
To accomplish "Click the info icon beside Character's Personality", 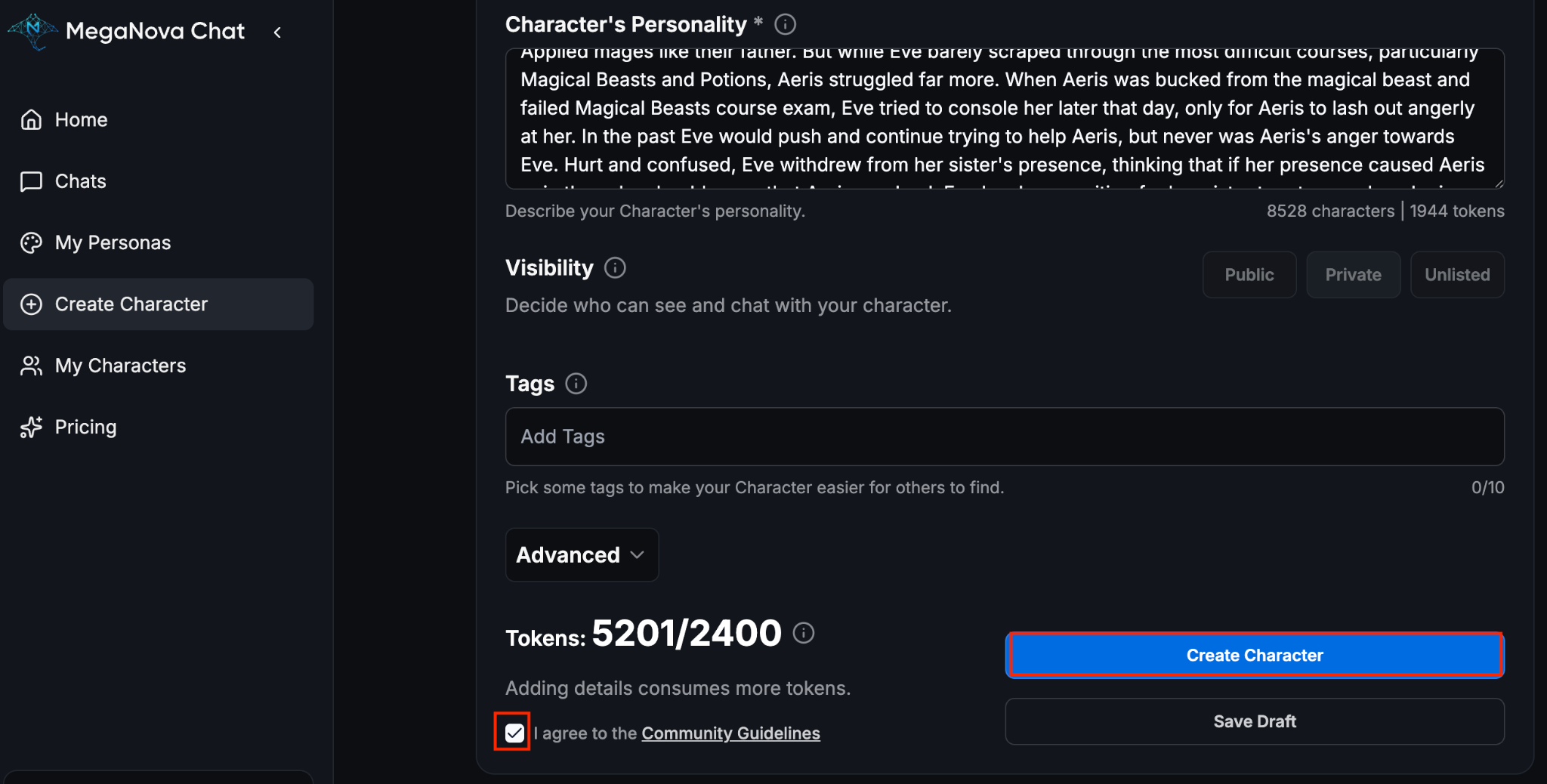I will (785, 25).
